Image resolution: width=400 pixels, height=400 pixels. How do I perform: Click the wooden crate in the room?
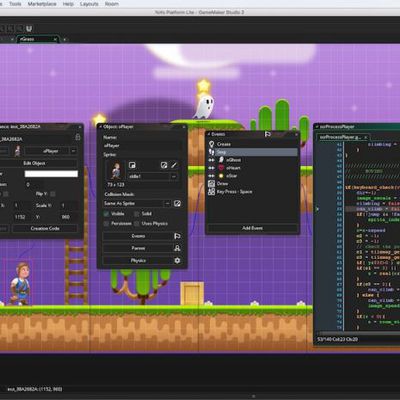tap(192, 294)
